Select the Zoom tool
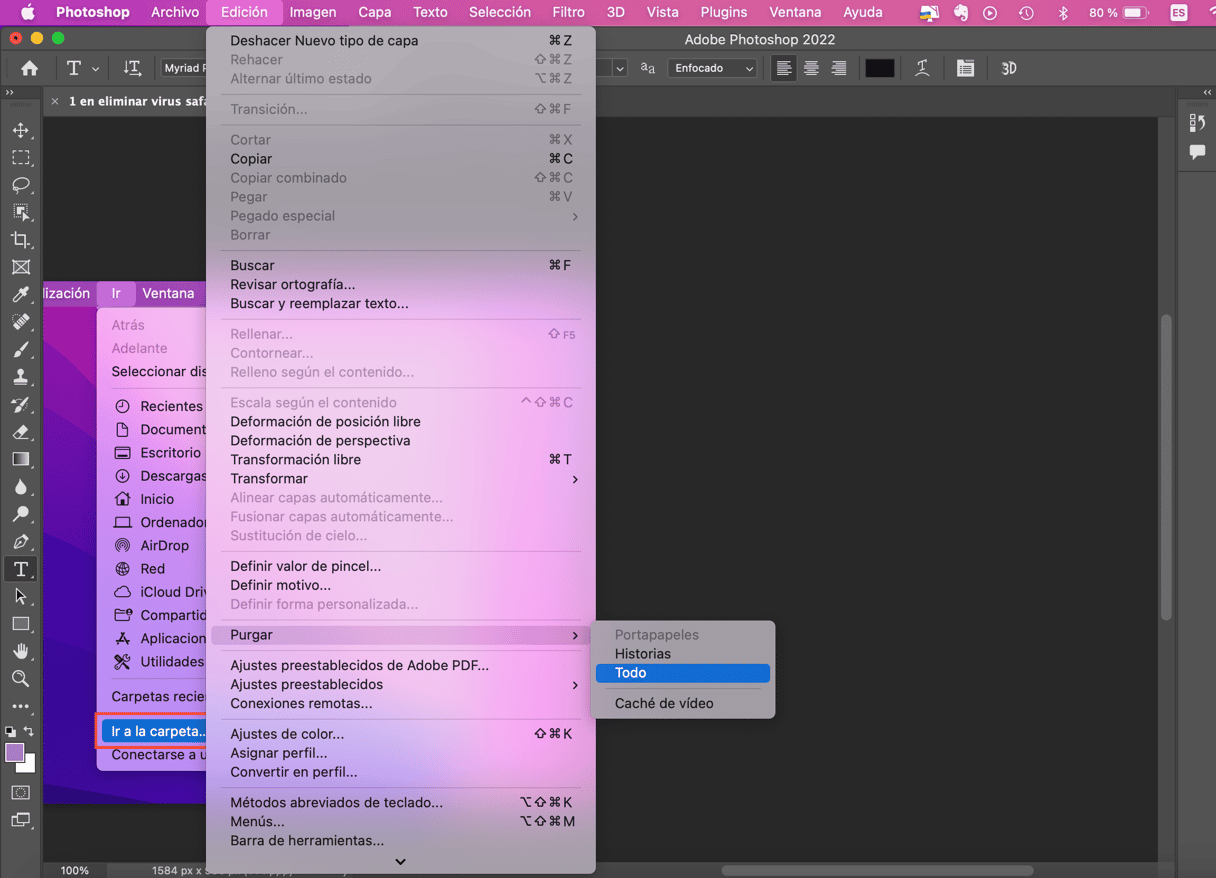Screen dimensions: 1216x878 [20, 679]
